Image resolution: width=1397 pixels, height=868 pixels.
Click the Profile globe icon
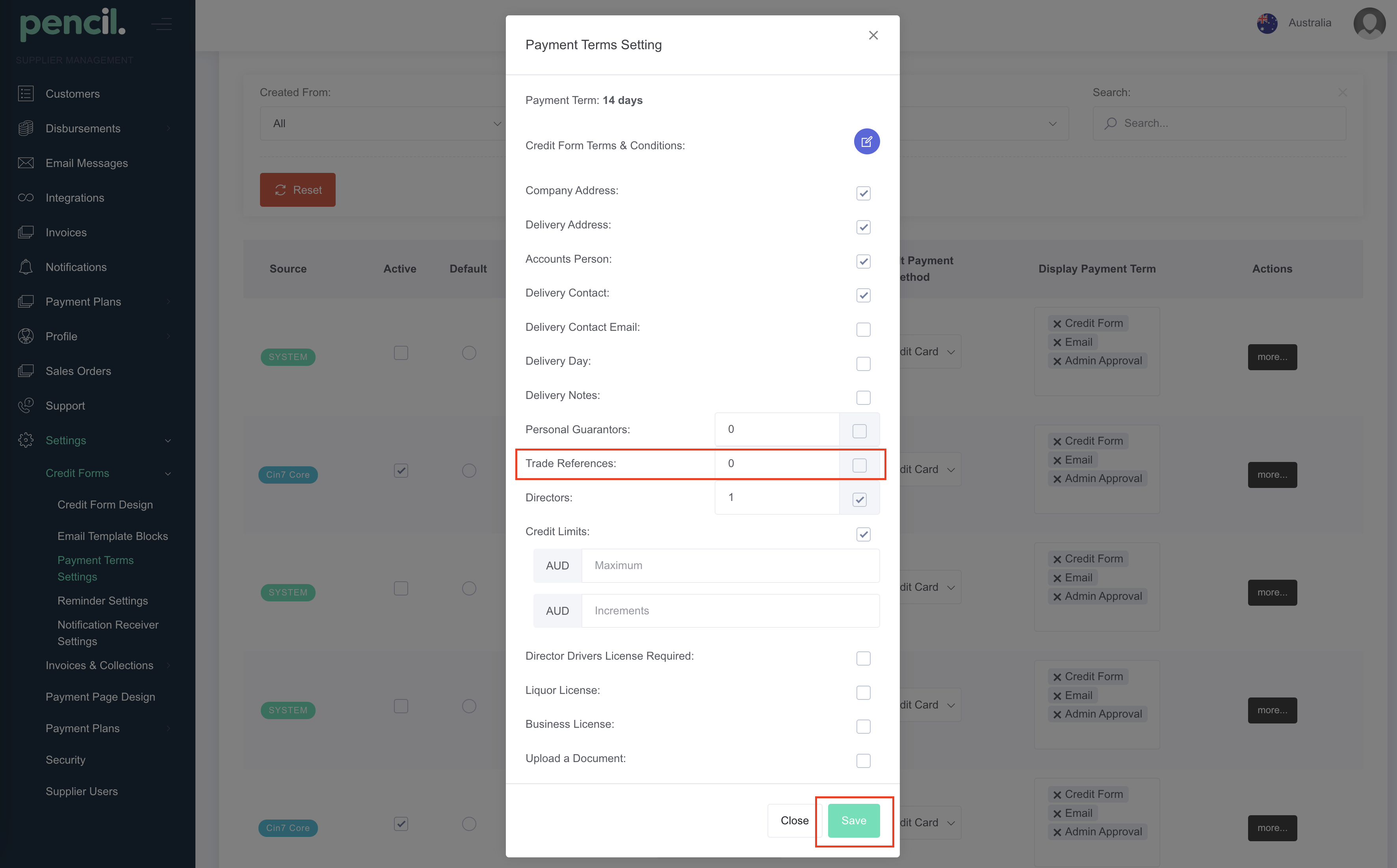pyautogui.click(x=26, y=336)
